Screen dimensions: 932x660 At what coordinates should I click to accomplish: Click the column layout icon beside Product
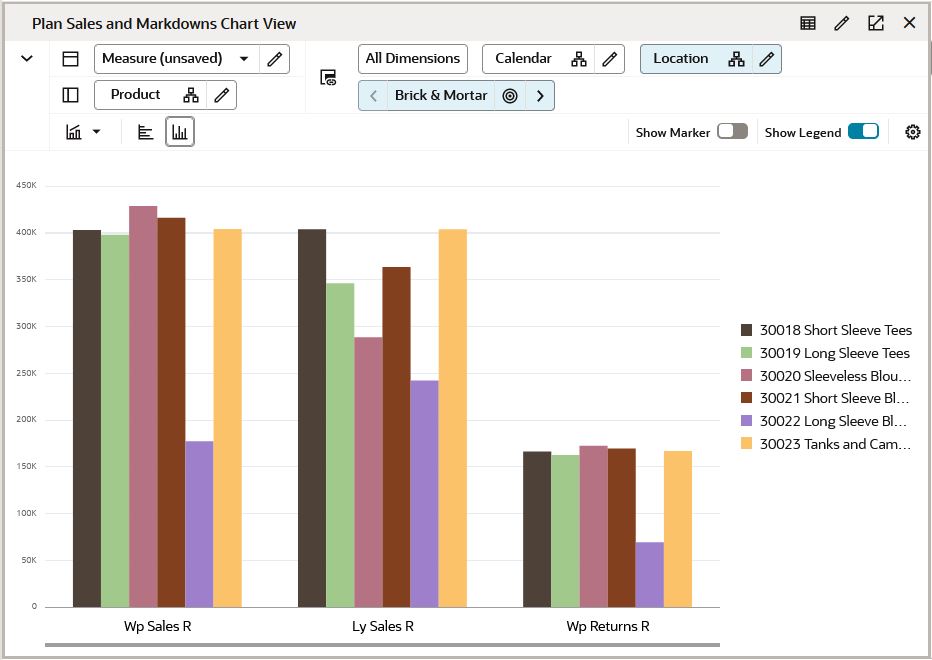click(70, 93)
